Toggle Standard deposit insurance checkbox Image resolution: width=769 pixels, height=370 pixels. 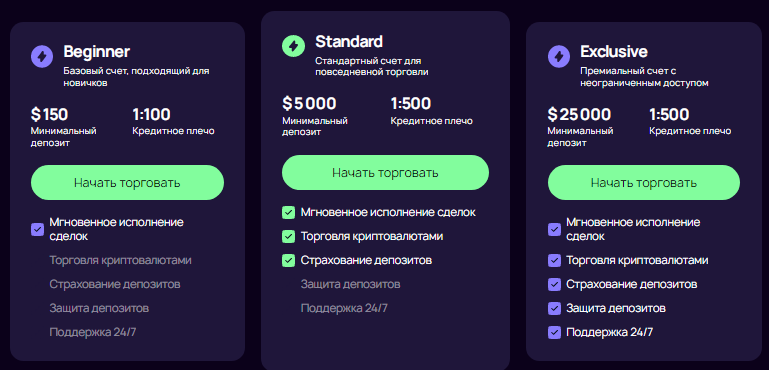coord(288,261)
